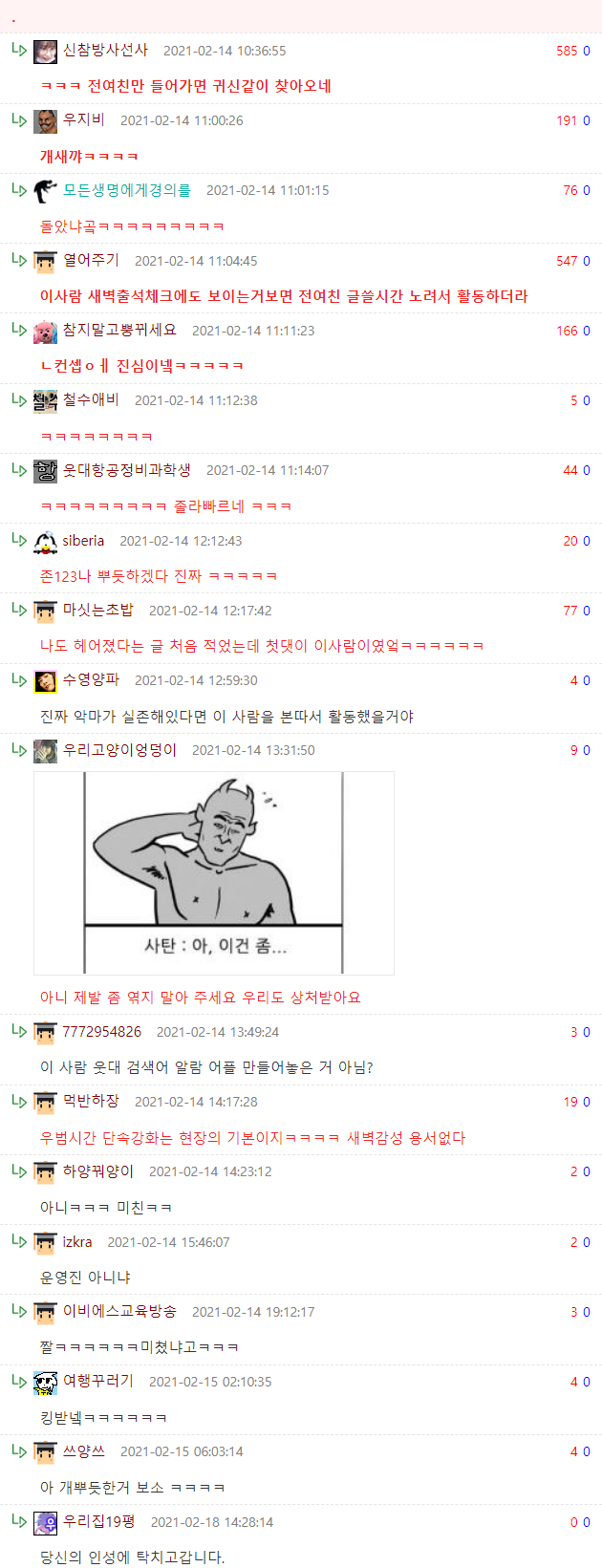602x1568 pixels.
Task: Click 우리집19평's purple avatar icon
Action: point(45,1523)
